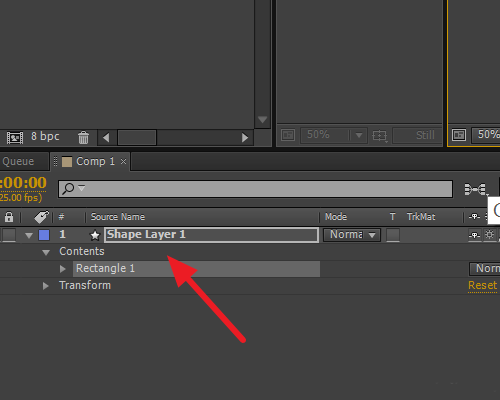The width and height of the screenshot is (500, 400).
Task: Toggle preserve transparency box for Shape Layer 1
Action: point(393,235)
